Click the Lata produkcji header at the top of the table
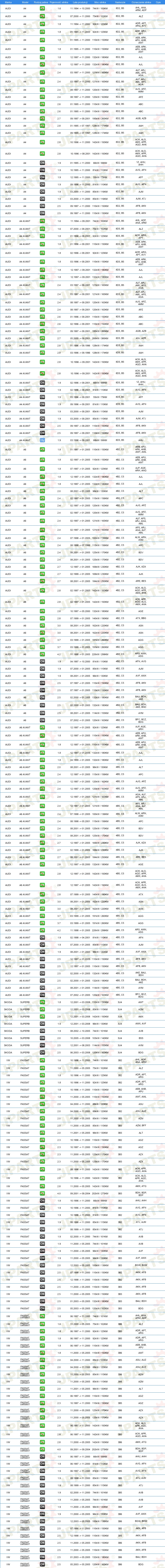Viewport: 165px width, 1568px height. pos(76,3)
